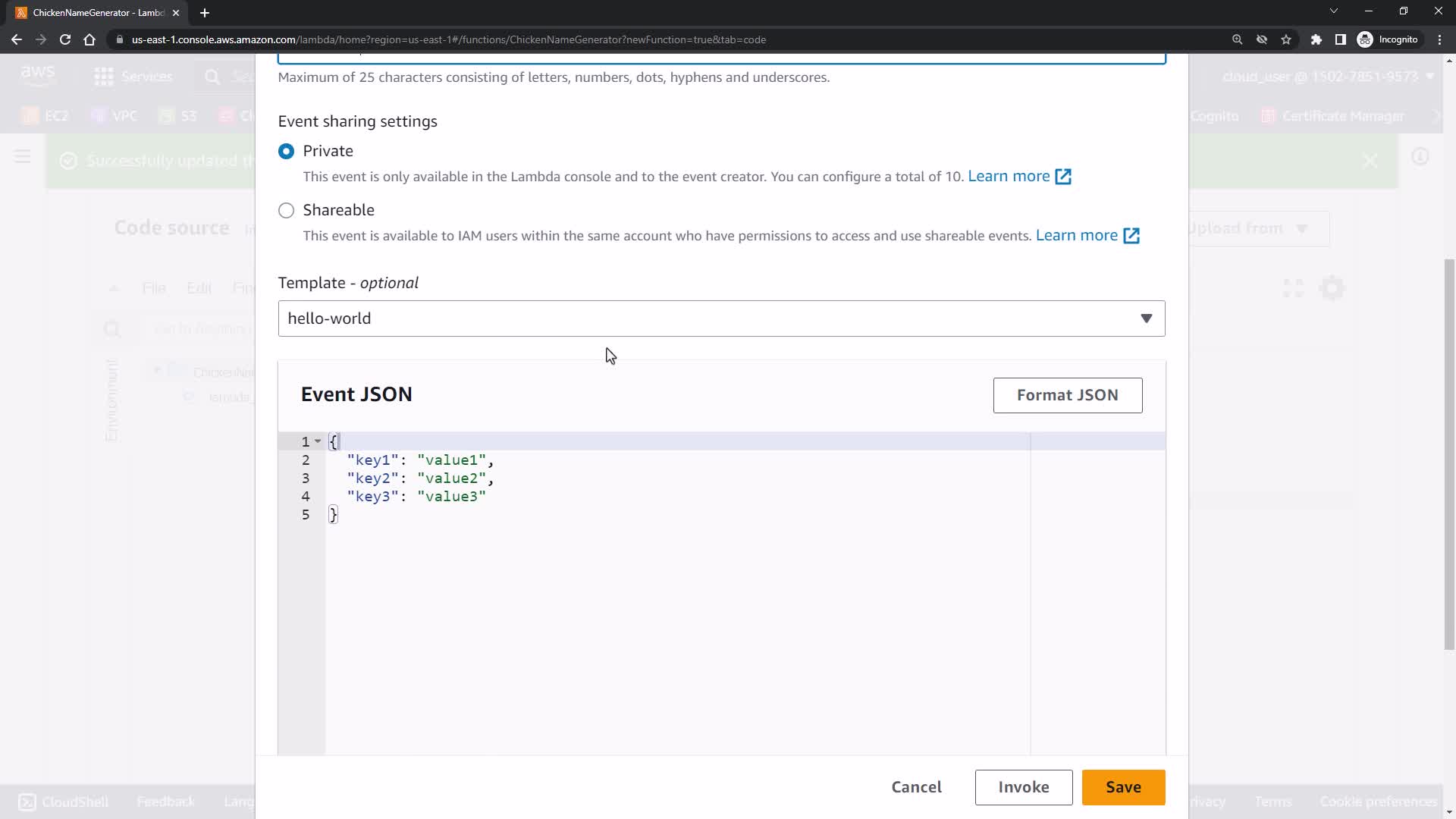1456x819 pixels.
Task: Toggle the browser side panel icon
Action: pyautogui.click(x=1340, y=39)
